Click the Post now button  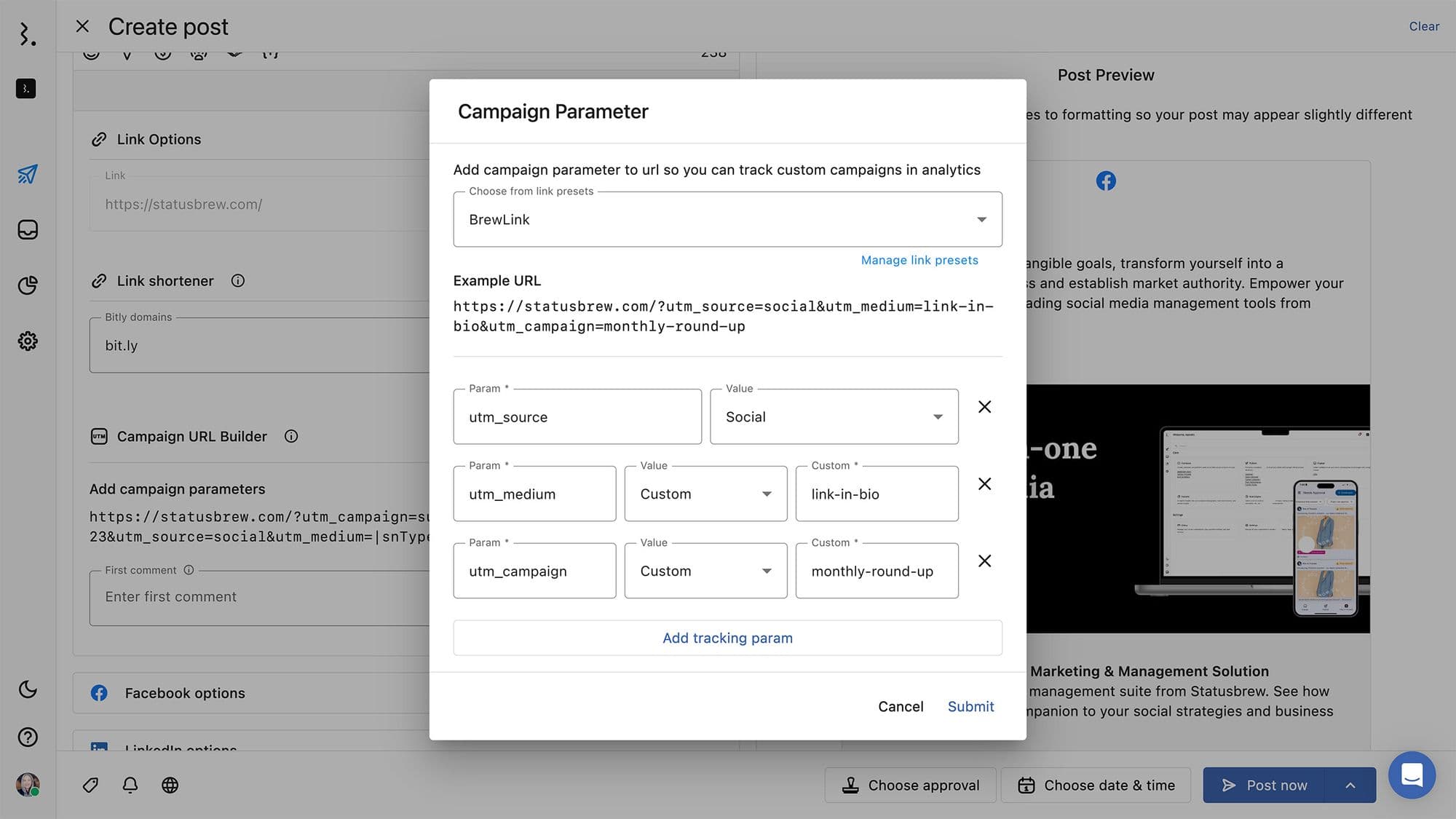(x=1264, y=785)
